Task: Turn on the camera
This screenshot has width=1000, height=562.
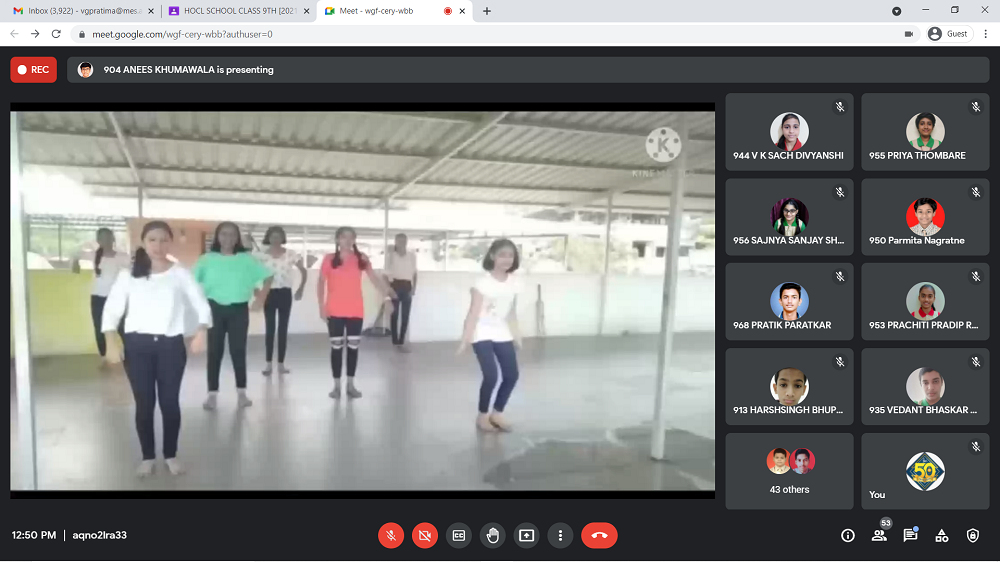Action: [x=425, y=535]
